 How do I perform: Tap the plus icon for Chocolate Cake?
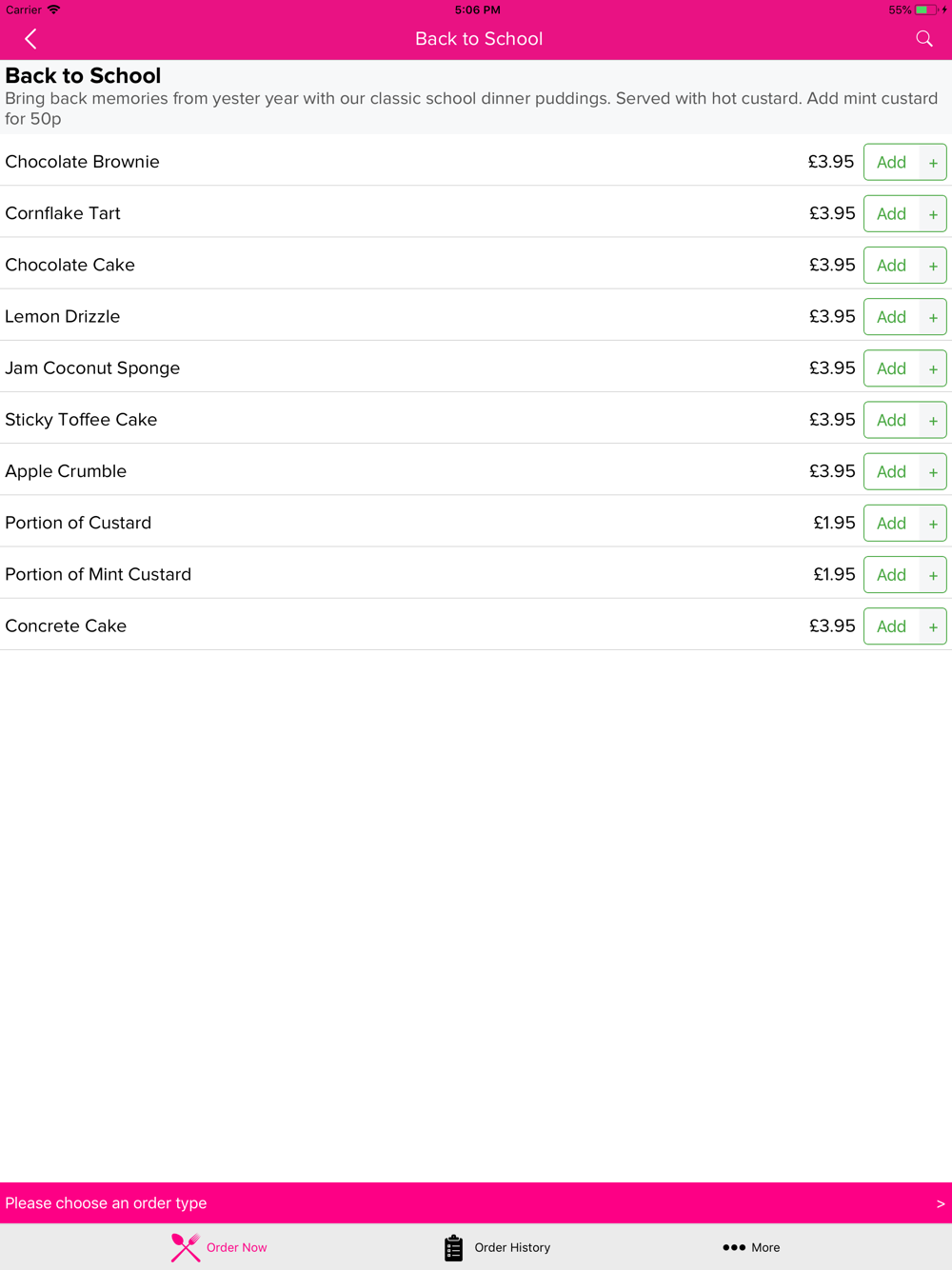[x=933, y=266]
